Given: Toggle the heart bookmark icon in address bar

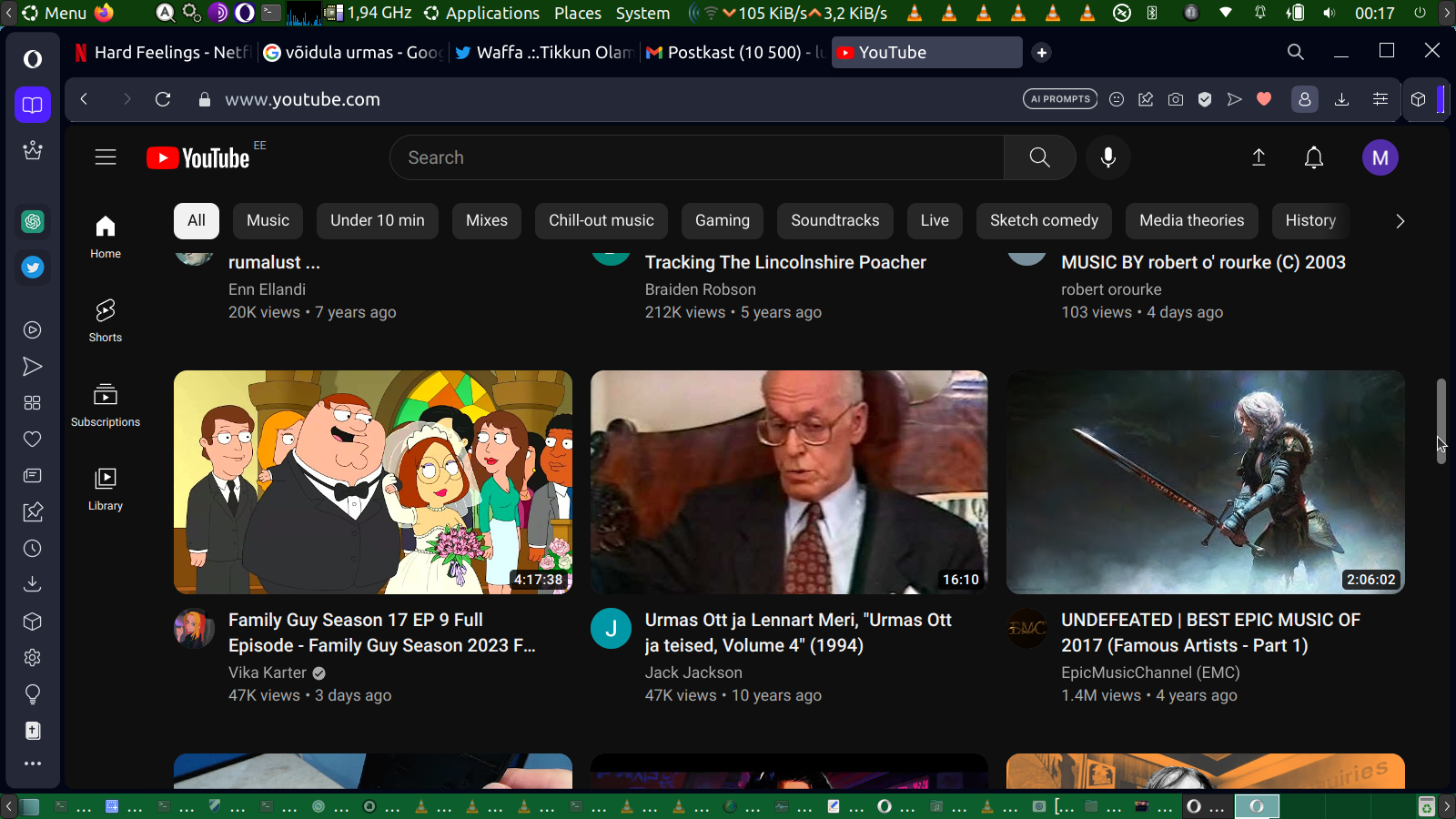Looking at the screenshot, I should [1264, 99].
